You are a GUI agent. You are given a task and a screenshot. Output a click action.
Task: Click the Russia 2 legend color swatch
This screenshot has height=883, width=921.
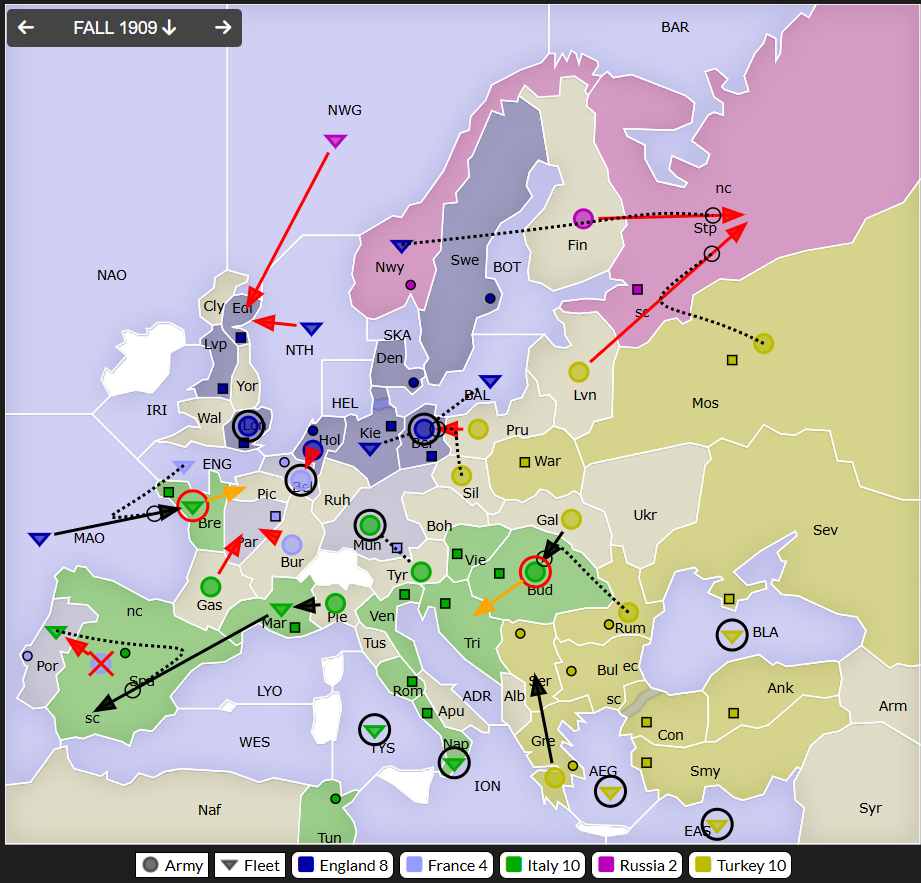click(x=605, y=865)
